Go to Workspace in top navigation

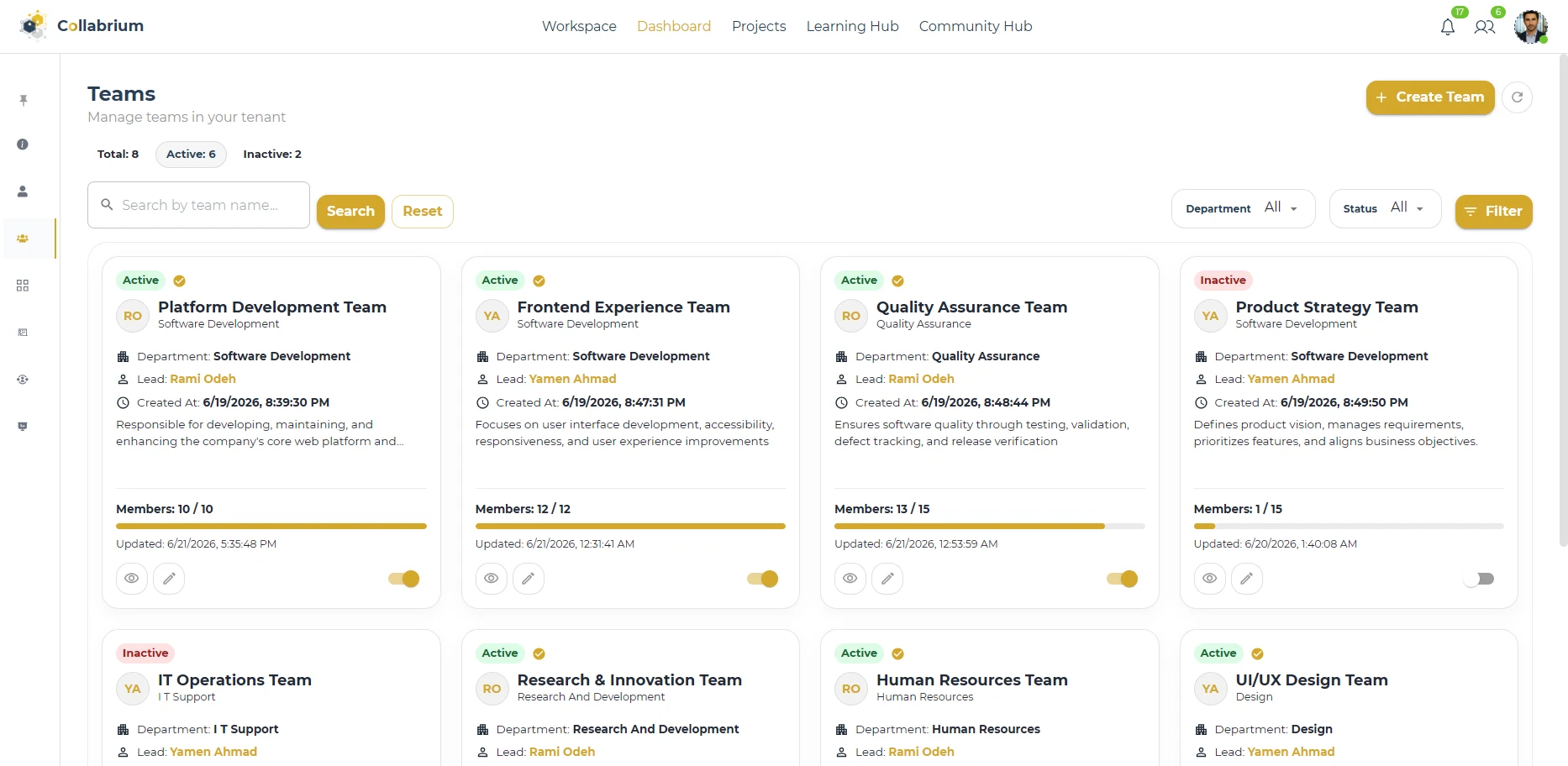[579, 26]
